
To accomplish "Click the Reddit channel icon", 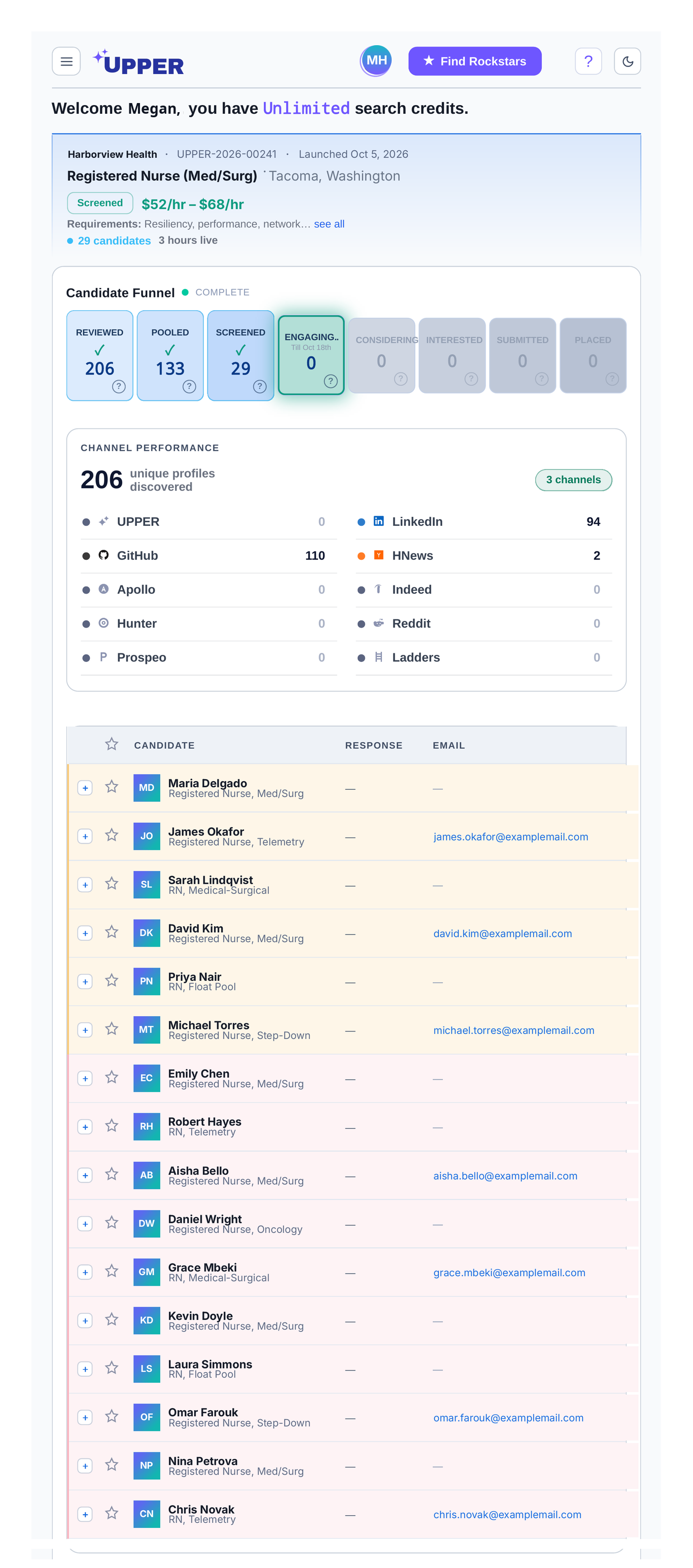I will coord(378,623).
